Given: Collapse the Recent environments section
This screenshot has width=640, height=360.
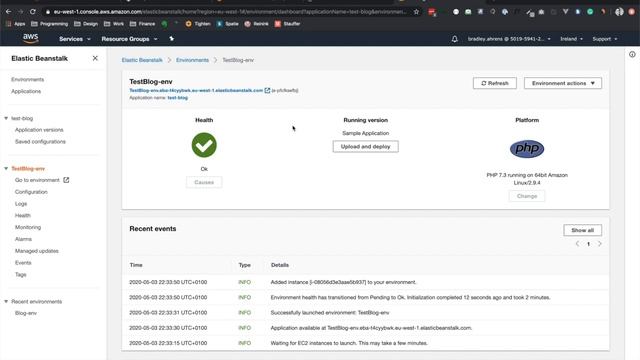Looking at the screenshot, I should [x=6, y=302].
